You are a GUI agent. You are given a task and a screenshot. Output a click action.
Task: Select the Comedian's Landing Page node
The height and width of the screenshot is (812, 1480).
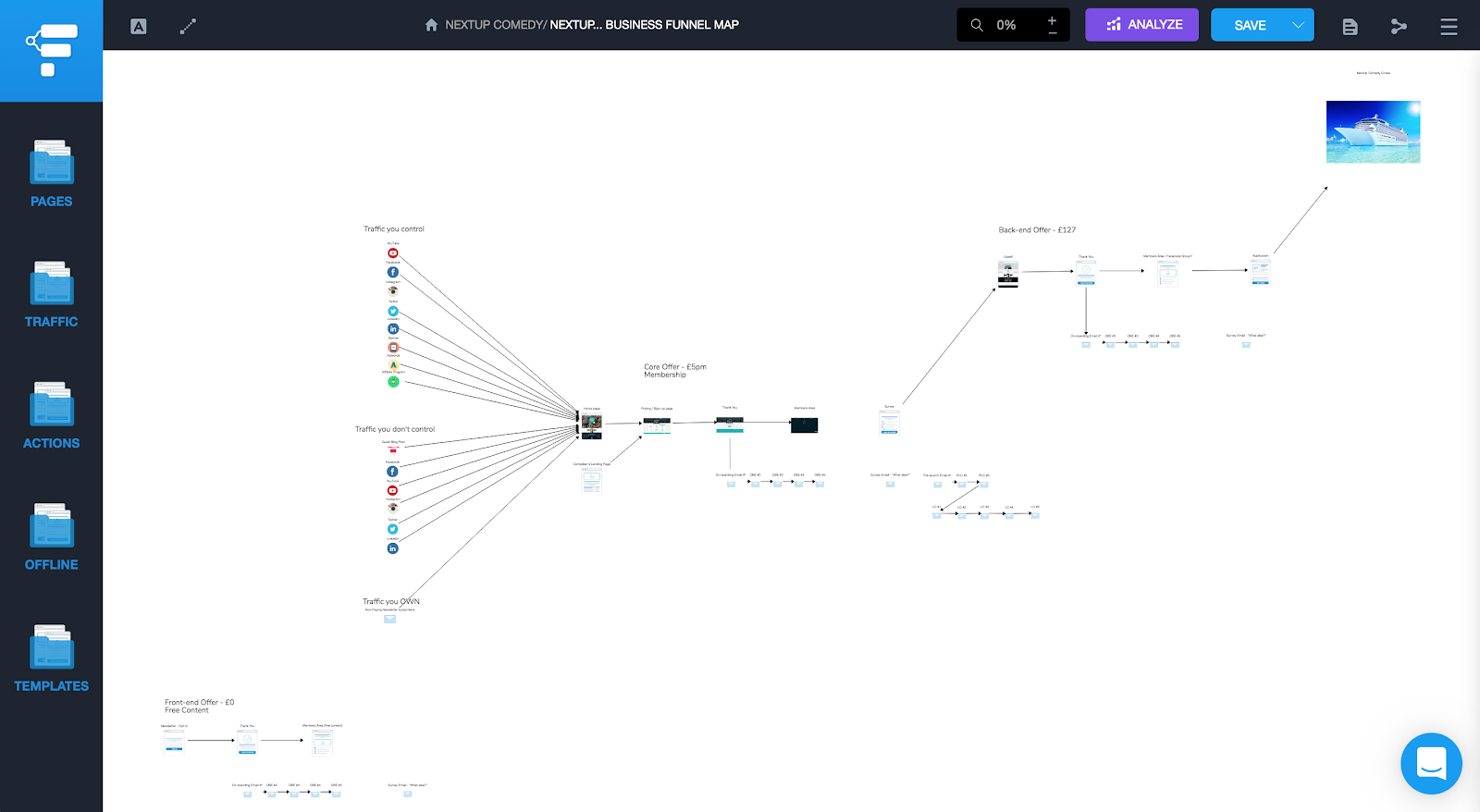[591, 481]
